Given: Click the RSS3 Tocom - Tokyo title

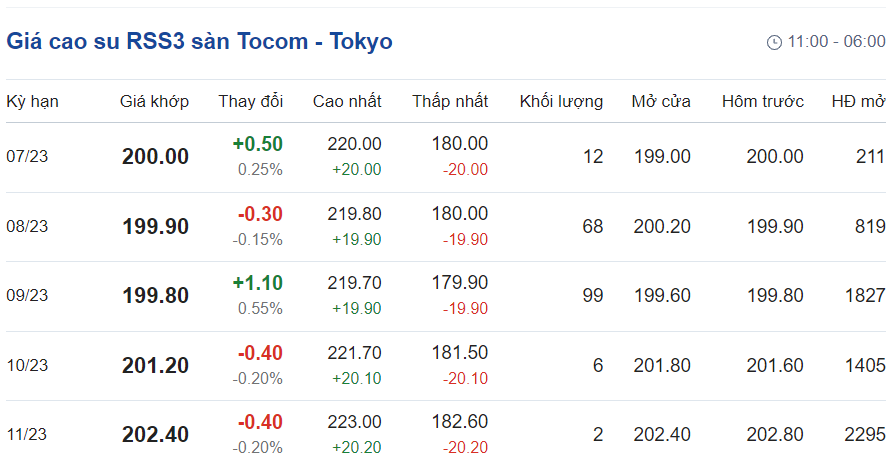Looking at the screenshot, I should (x=199, y=41).
